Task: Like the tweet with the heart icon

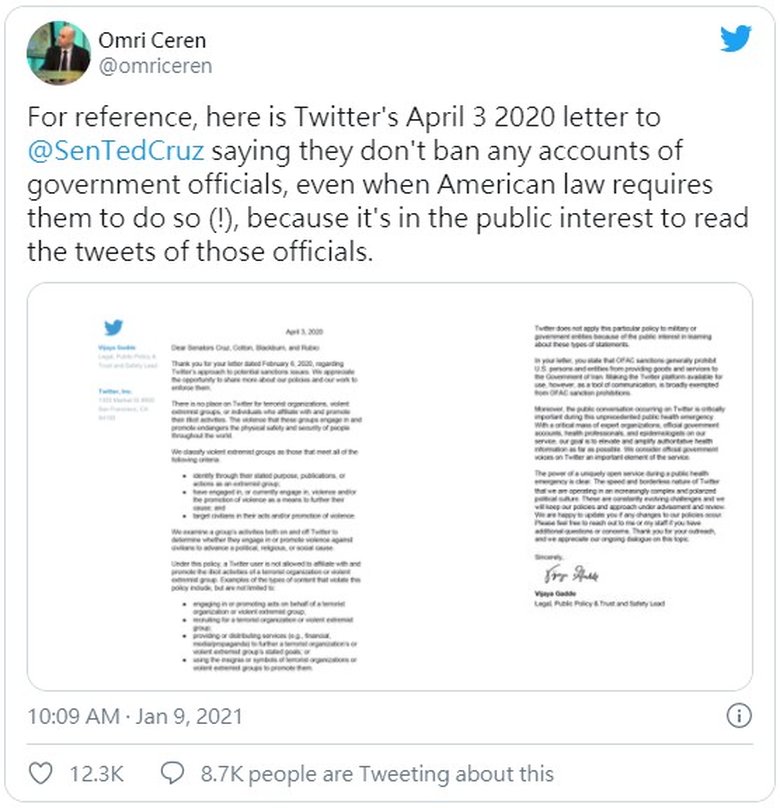Action: pos(42,773)
